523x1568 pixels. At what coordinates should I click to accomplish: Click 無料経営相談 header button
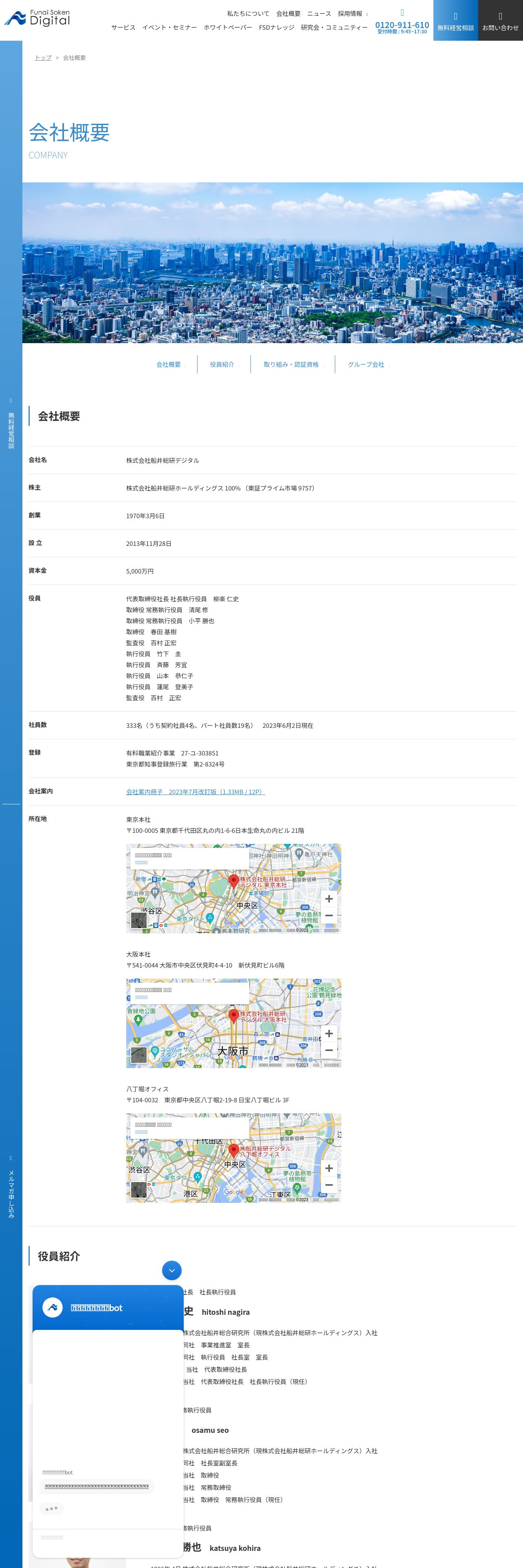[x=455, y=20]
